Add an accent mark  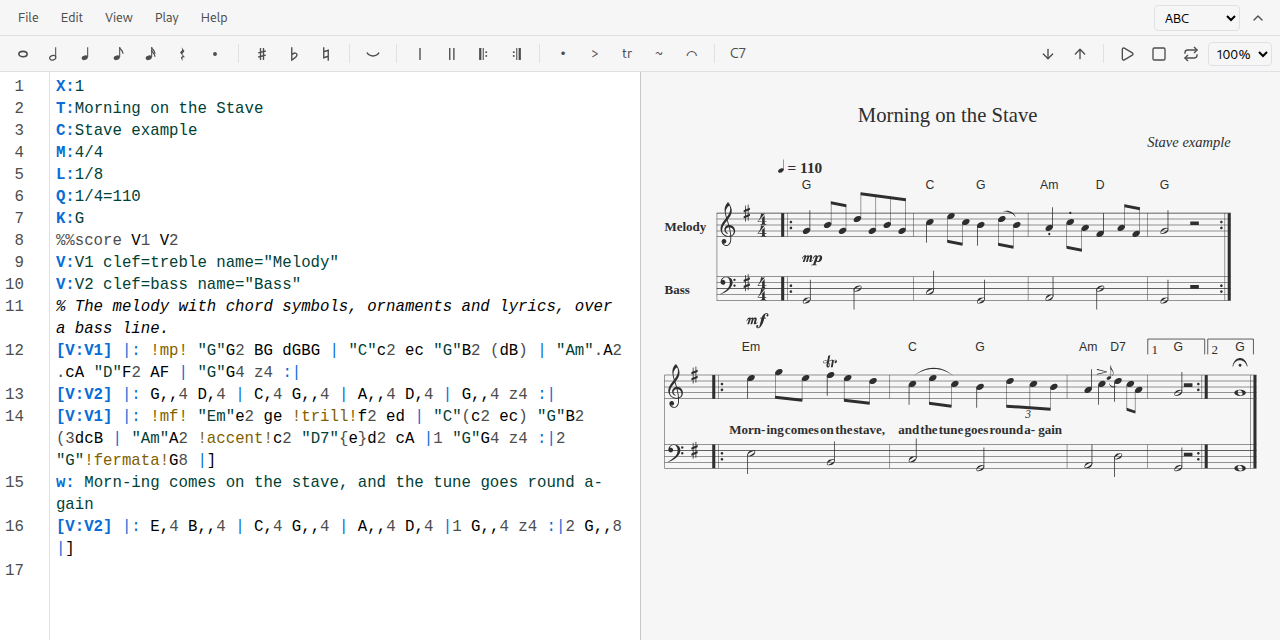coord(595,54)
